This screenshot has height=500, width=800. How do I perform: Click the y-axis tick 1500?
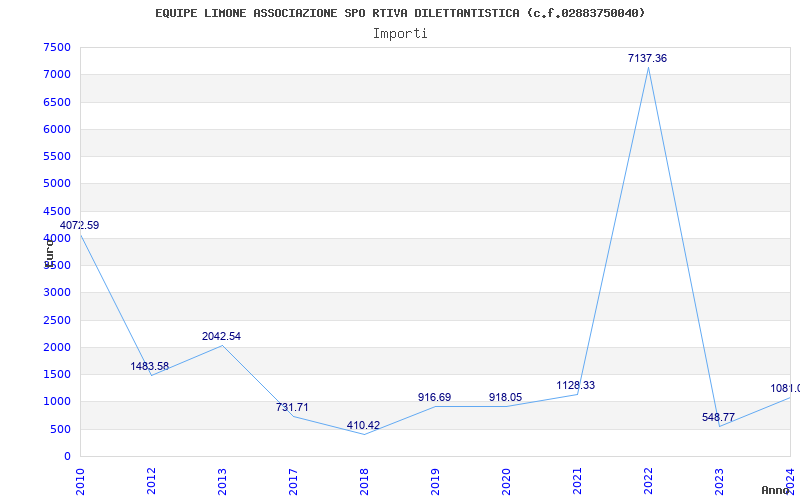click(x=57, y=374)
